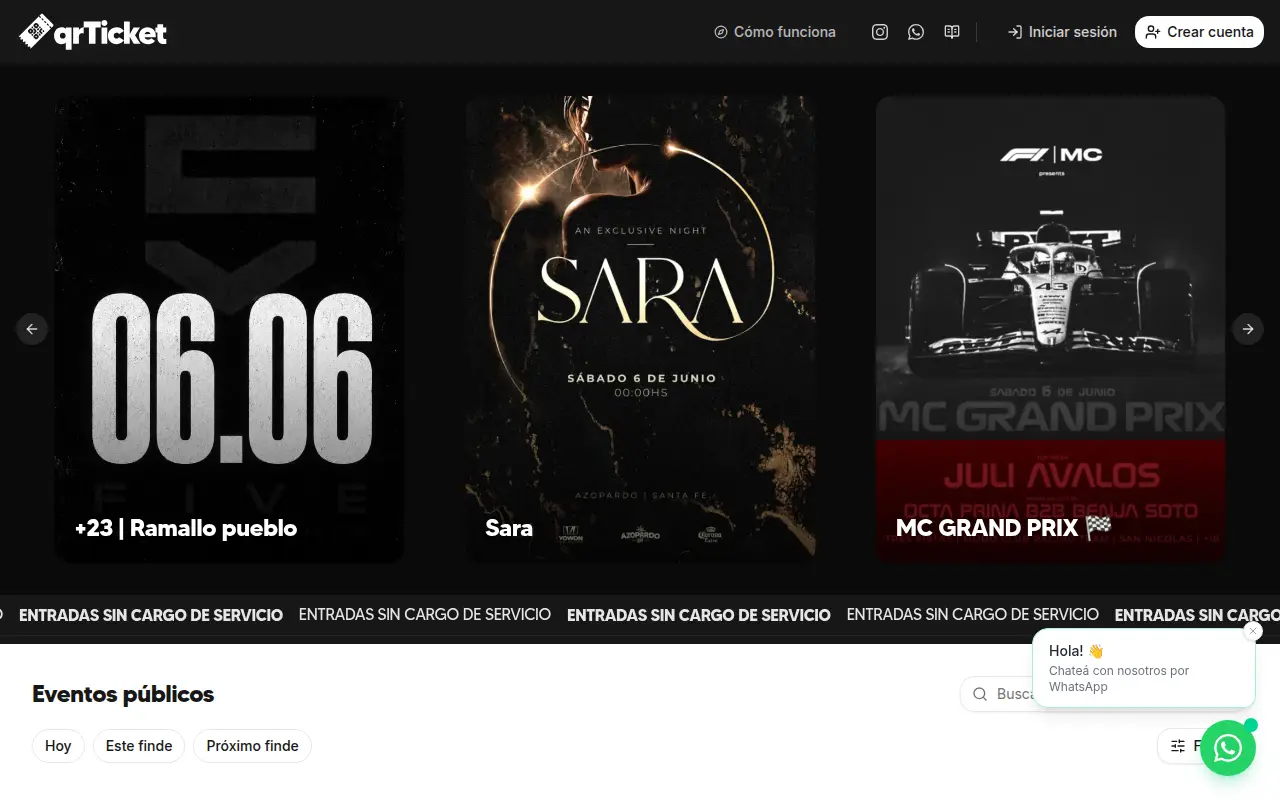Open the MC GRAND PRIX event card

pos(1050,329)
